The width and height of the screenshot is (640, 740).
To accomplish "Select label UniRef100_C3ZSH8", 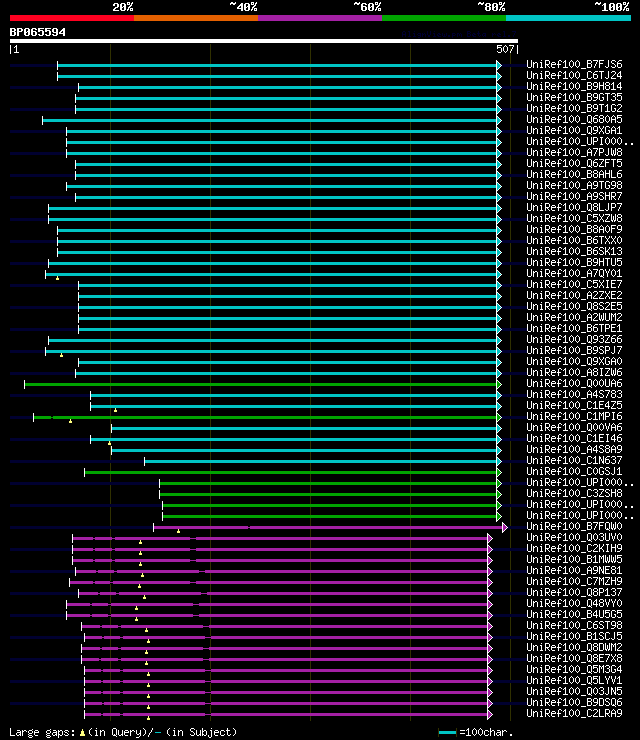I will (574, 493).
